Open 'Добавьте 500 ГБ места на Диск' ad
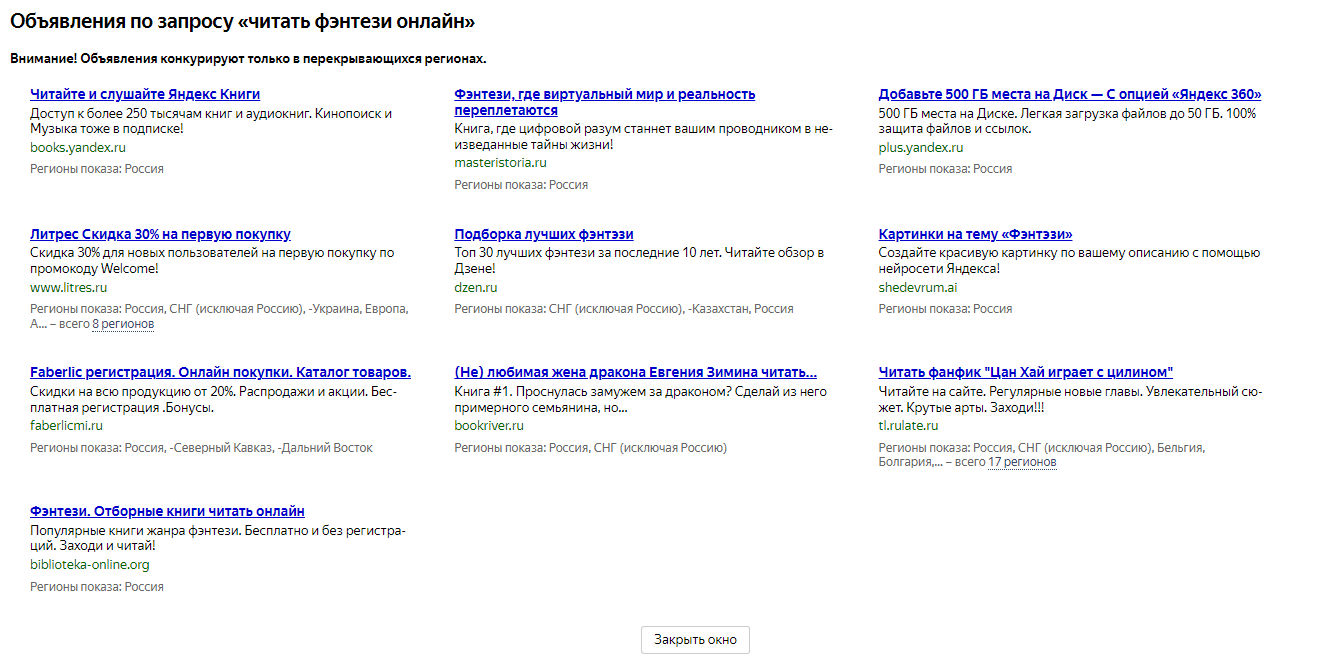This screenshot has width=1321, height=671. (x=1069, y=94)
